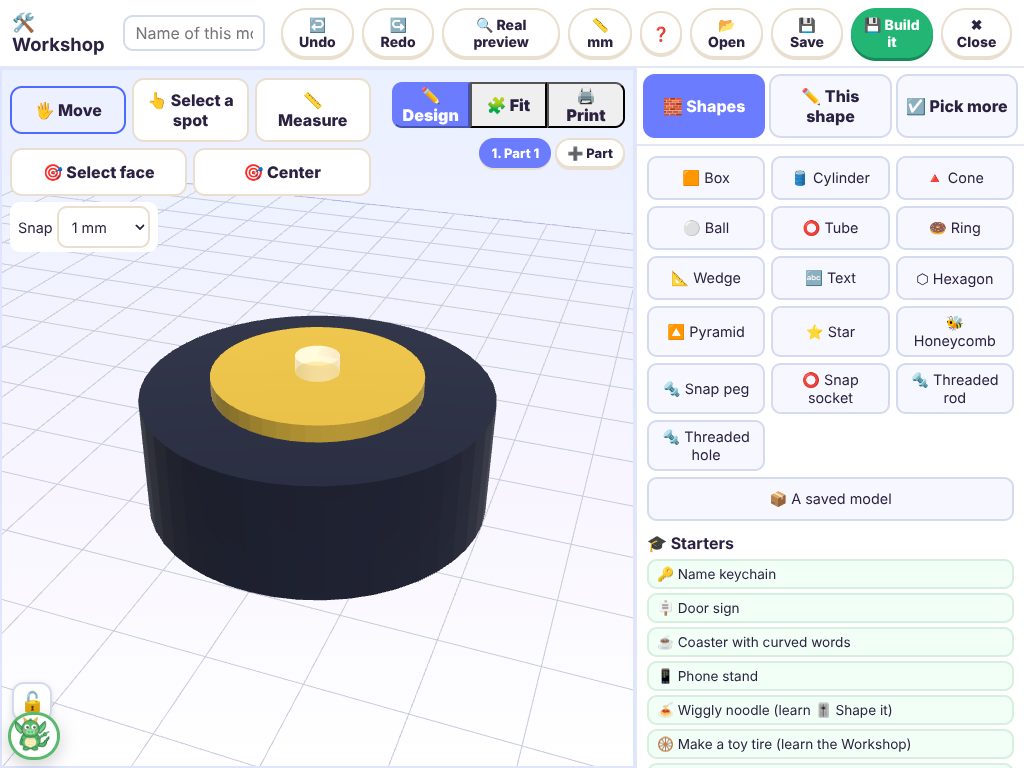The image size is (1024, 768).
Task: Load the Wiggly noodle starter
Action: pos(830,710)
